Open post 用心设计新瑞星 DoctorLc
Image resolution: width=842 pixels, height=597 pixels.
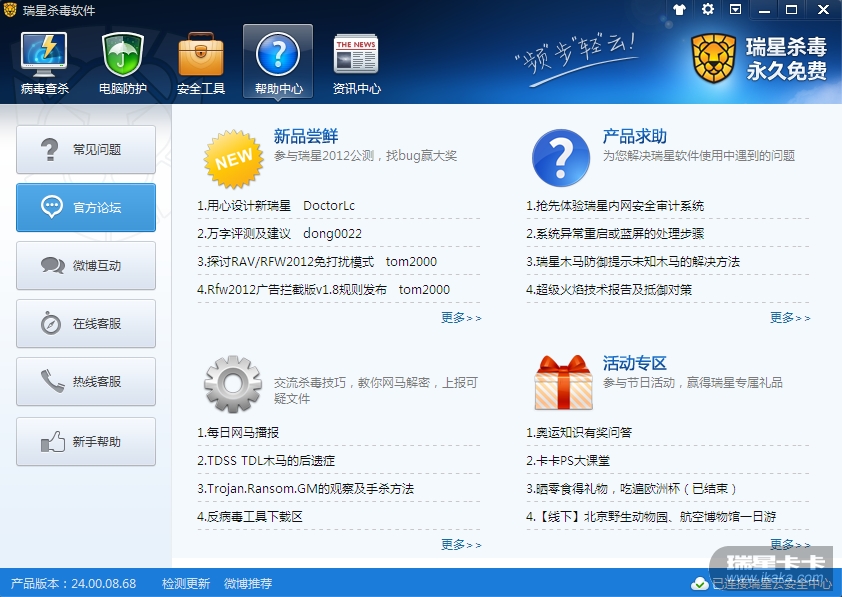pos(276,206)
